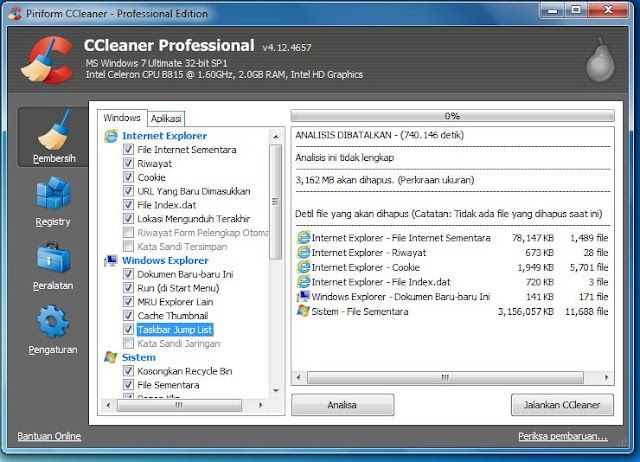Click IE icon beside File Index.dat result
Viewport: 640px width, 462px height.
(x=303, y=282)
